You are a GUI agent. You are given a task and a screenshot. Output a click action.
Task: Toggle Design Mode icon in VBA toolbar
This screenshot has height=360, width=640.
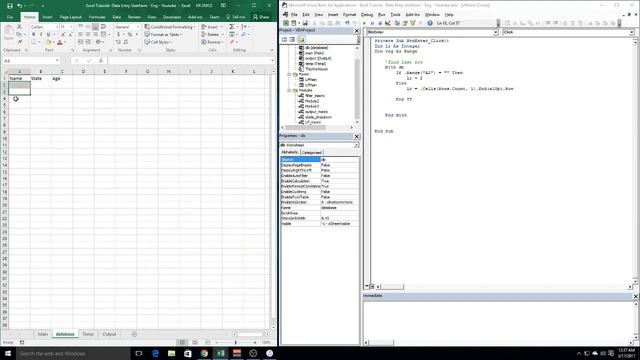(388, 23)
